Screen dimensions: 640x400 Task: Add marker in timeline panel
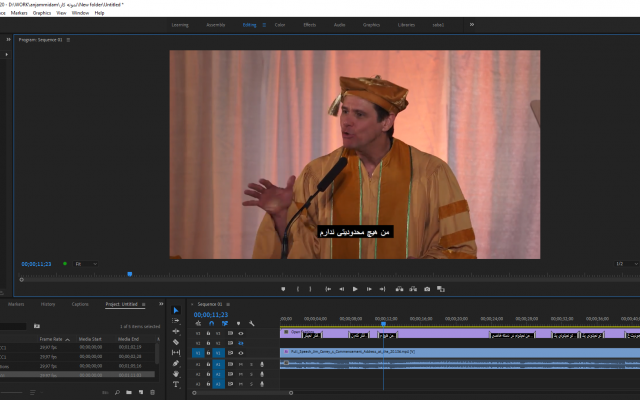pos(238,323)
